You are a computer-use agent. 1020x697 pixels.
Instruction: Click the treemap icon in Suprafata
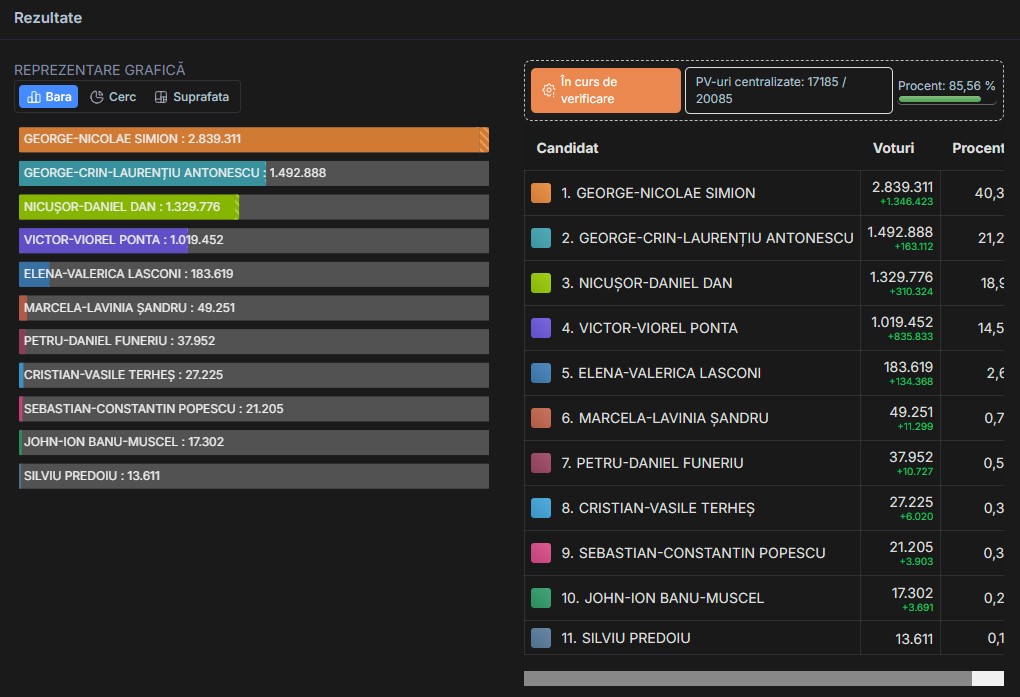(x=161, y=97)
